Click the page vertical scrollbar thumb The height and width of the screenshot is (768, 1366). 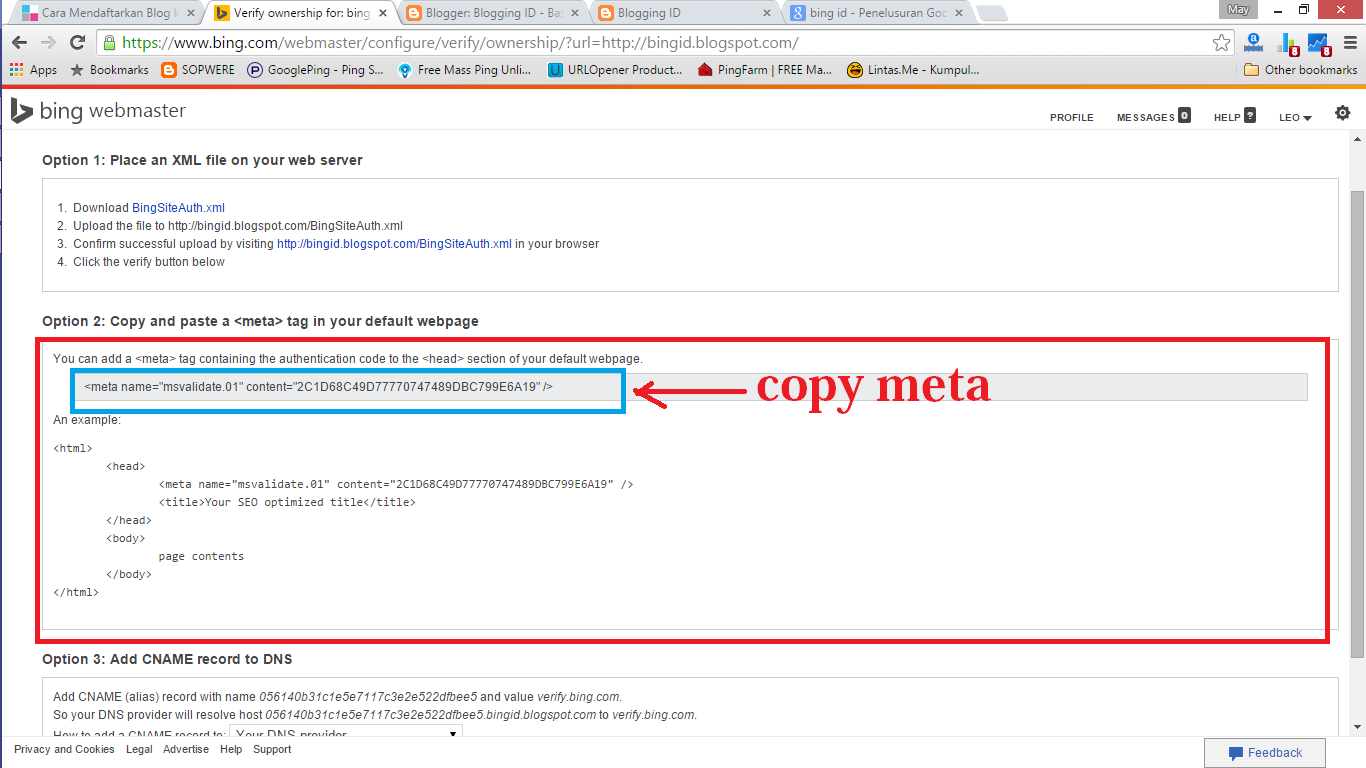pos(1357,425)
